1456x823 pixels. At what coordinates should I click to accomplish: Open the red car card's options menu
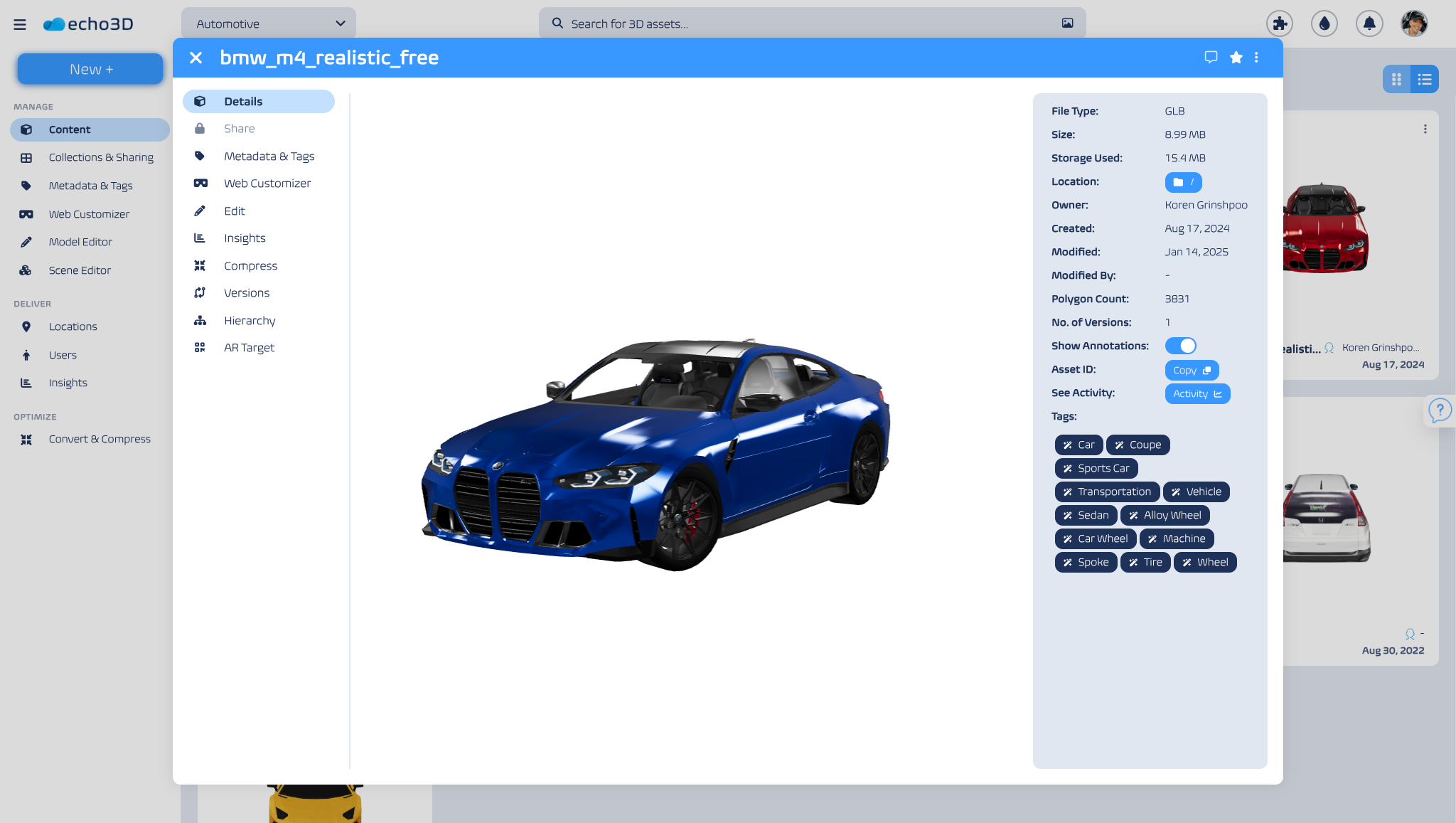(x=1425, y=129)
